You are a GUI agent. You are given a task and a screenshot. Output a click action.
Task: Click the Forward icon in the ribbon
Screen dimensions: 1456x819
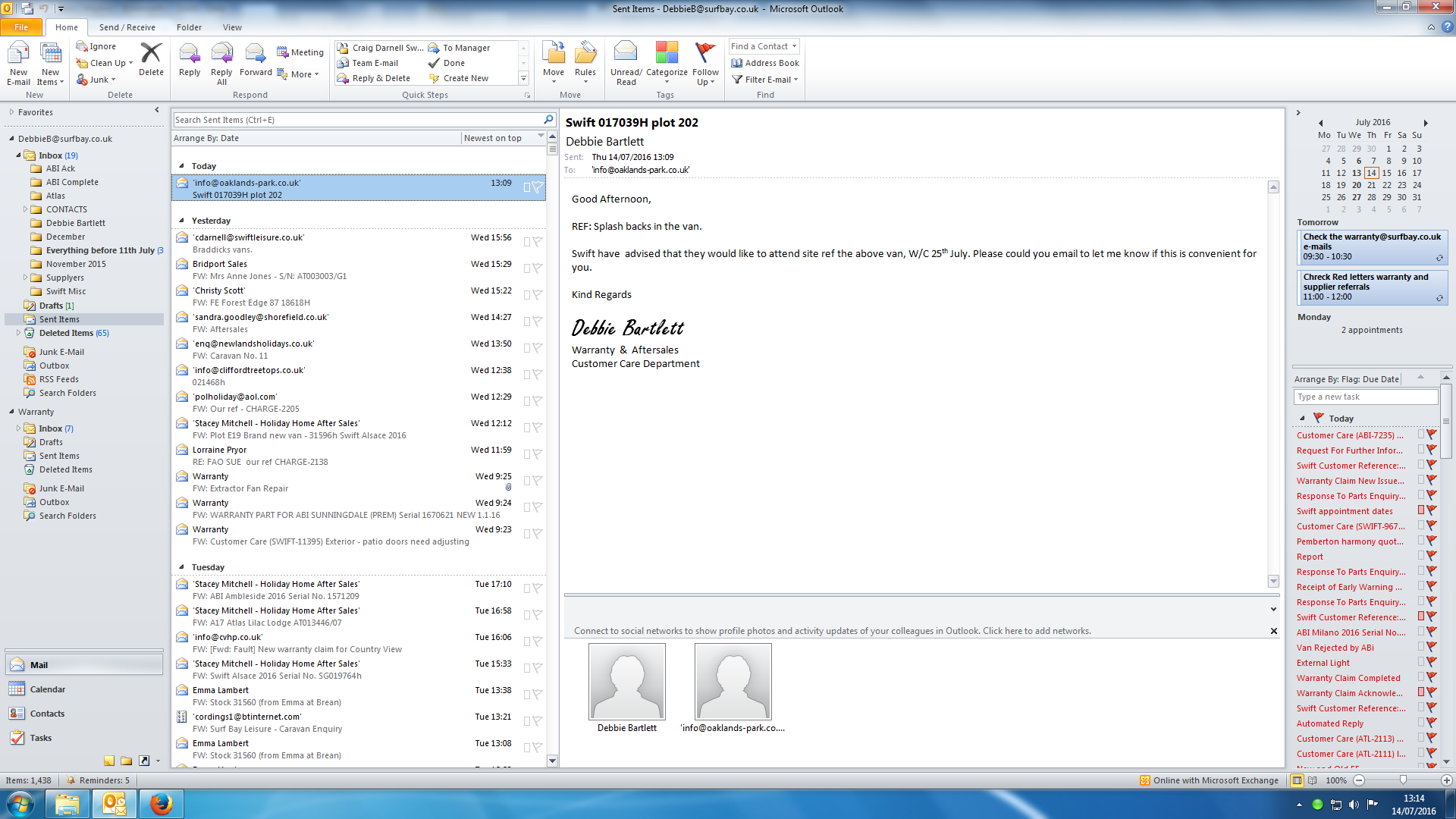coord(256,54)
